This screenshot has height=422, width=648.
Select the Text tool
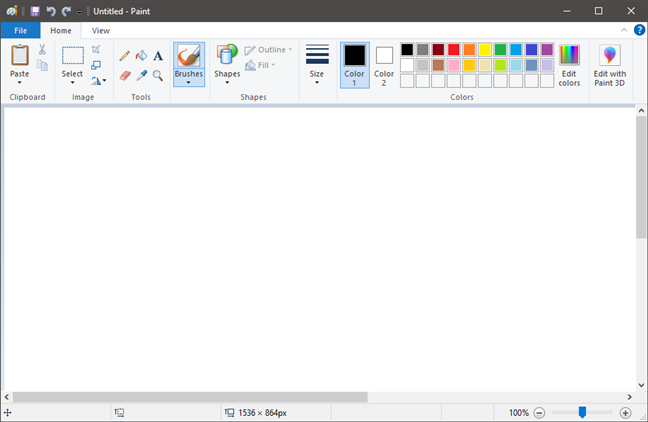click(158, 56)
